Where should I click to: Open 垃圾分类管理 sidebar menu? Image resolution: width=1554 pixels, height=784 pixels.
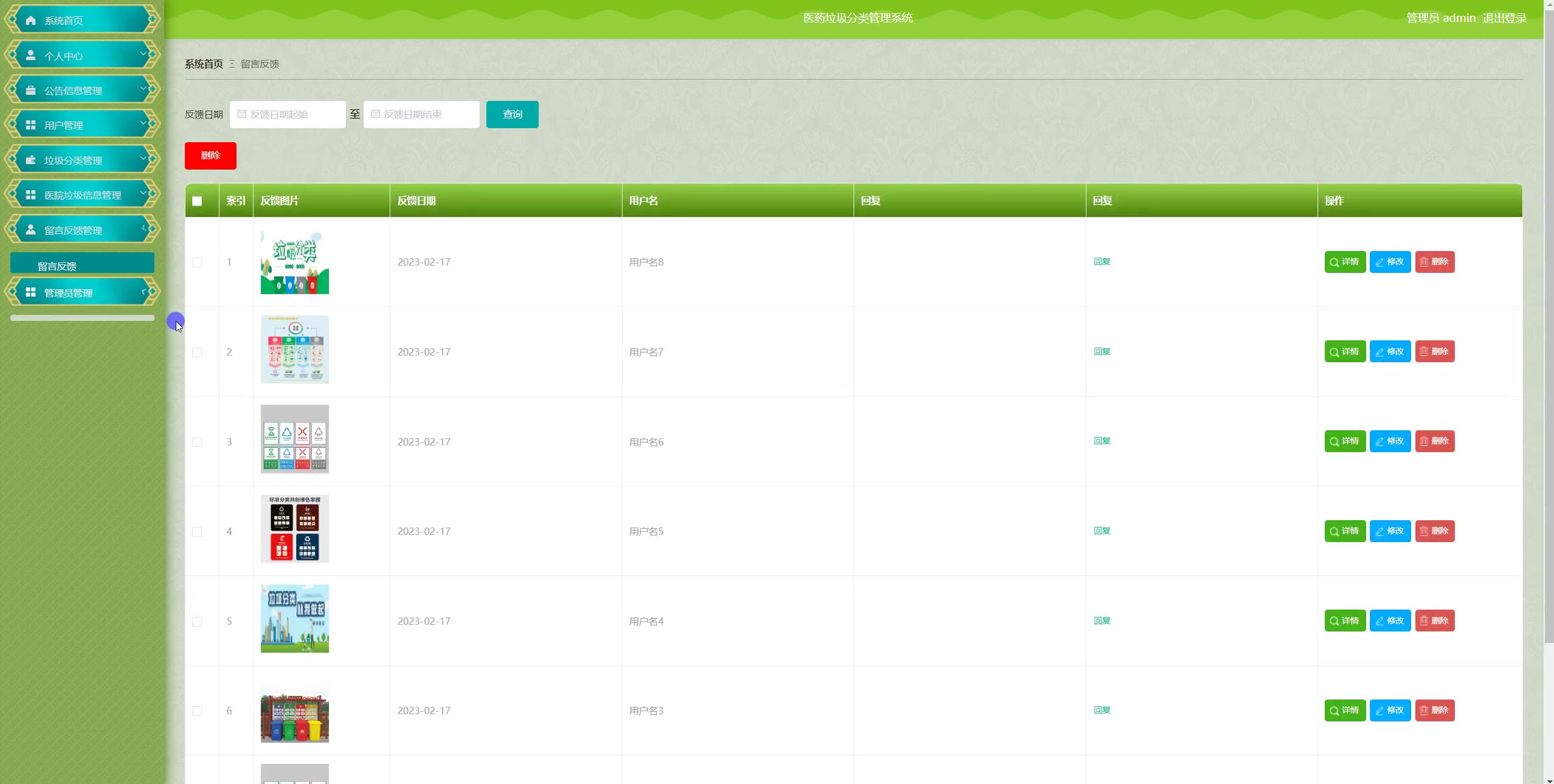[x=82, y=160]
